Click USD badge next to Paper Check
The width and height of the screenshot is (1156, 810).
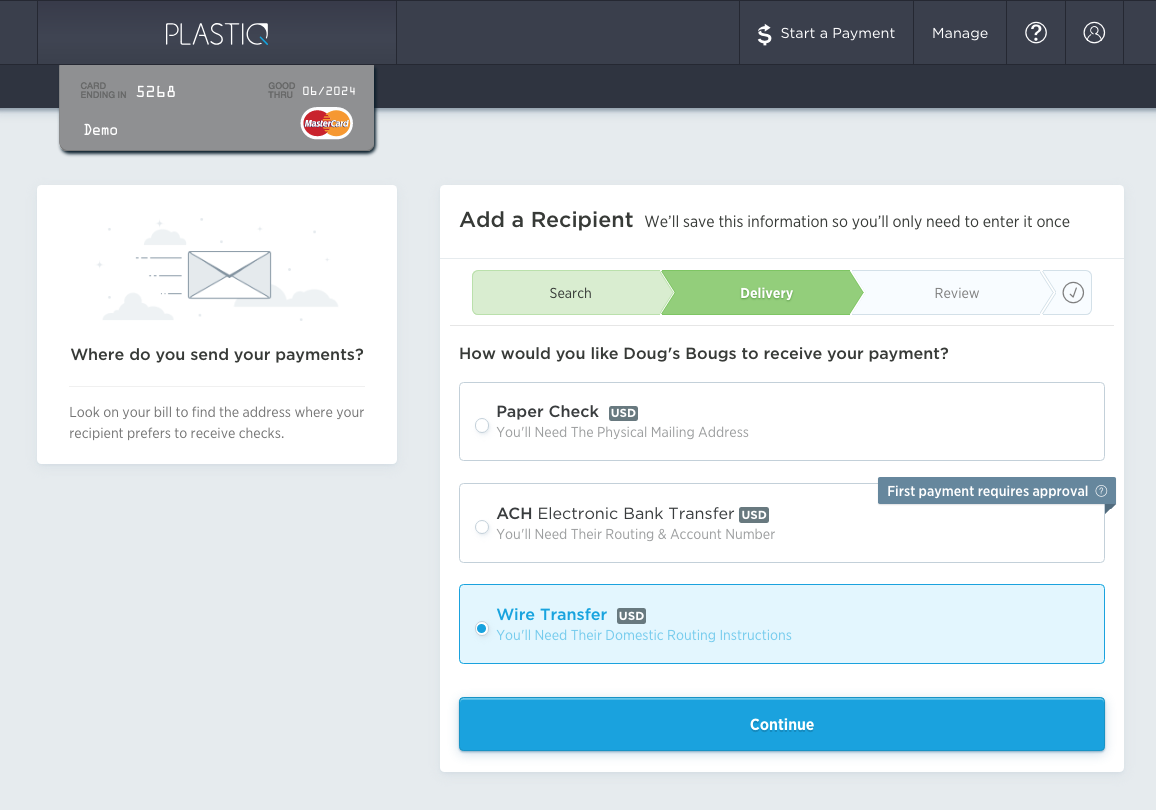(623, 413)
